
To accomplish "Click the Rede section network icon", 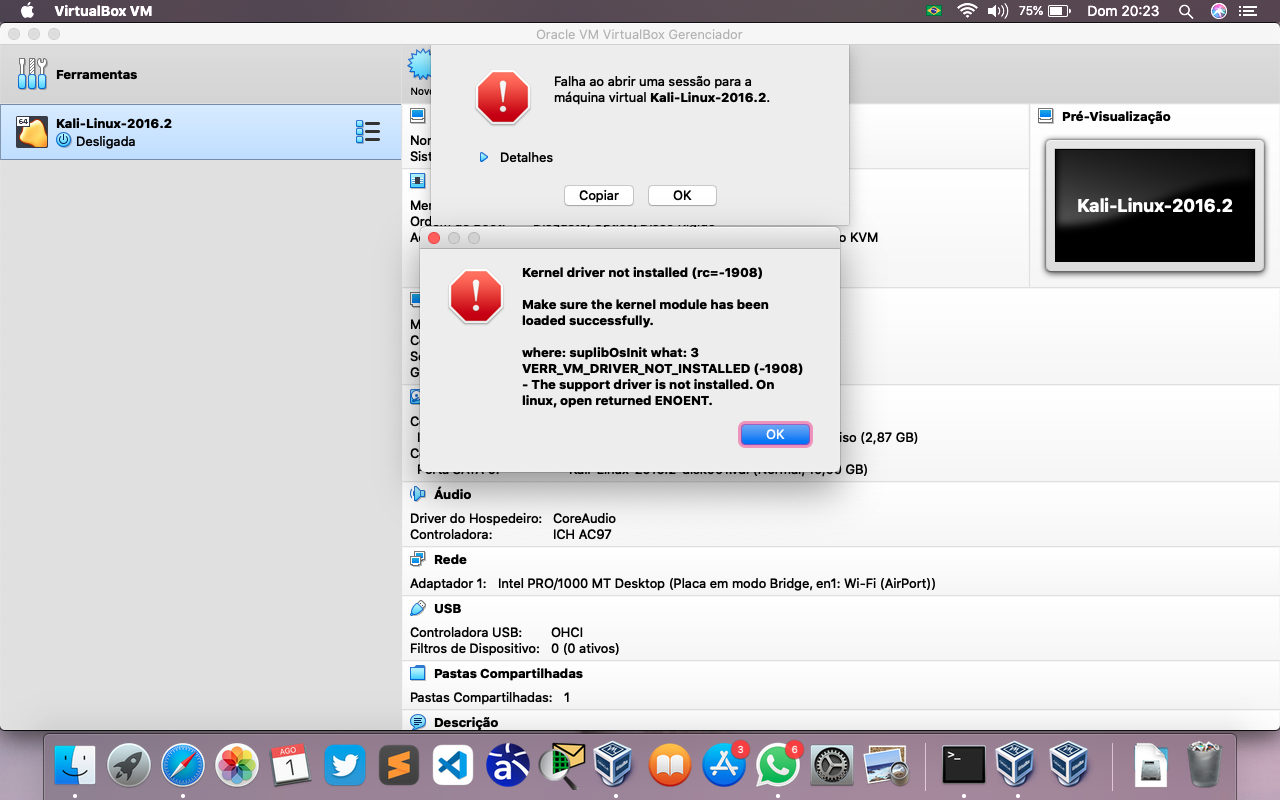I will 418,559.
